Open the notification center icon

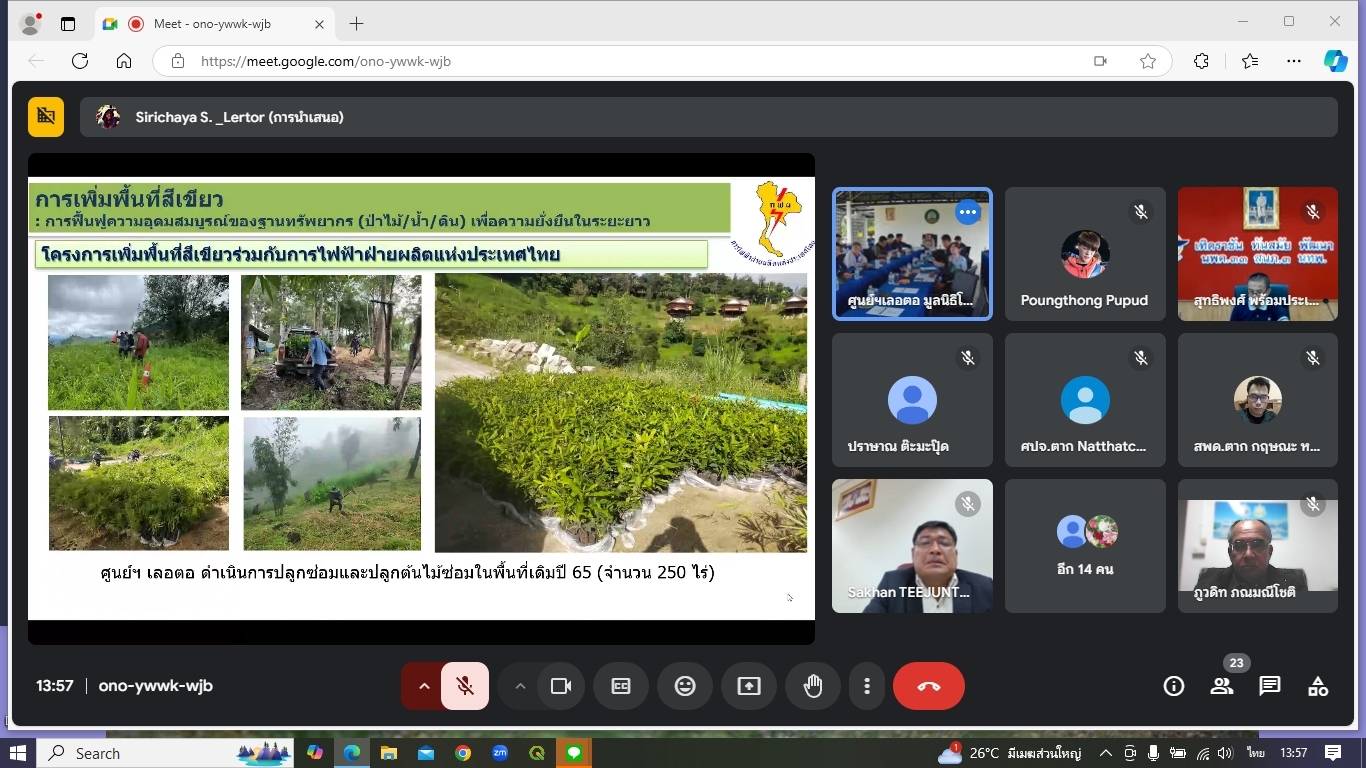tap(1333, 753)
